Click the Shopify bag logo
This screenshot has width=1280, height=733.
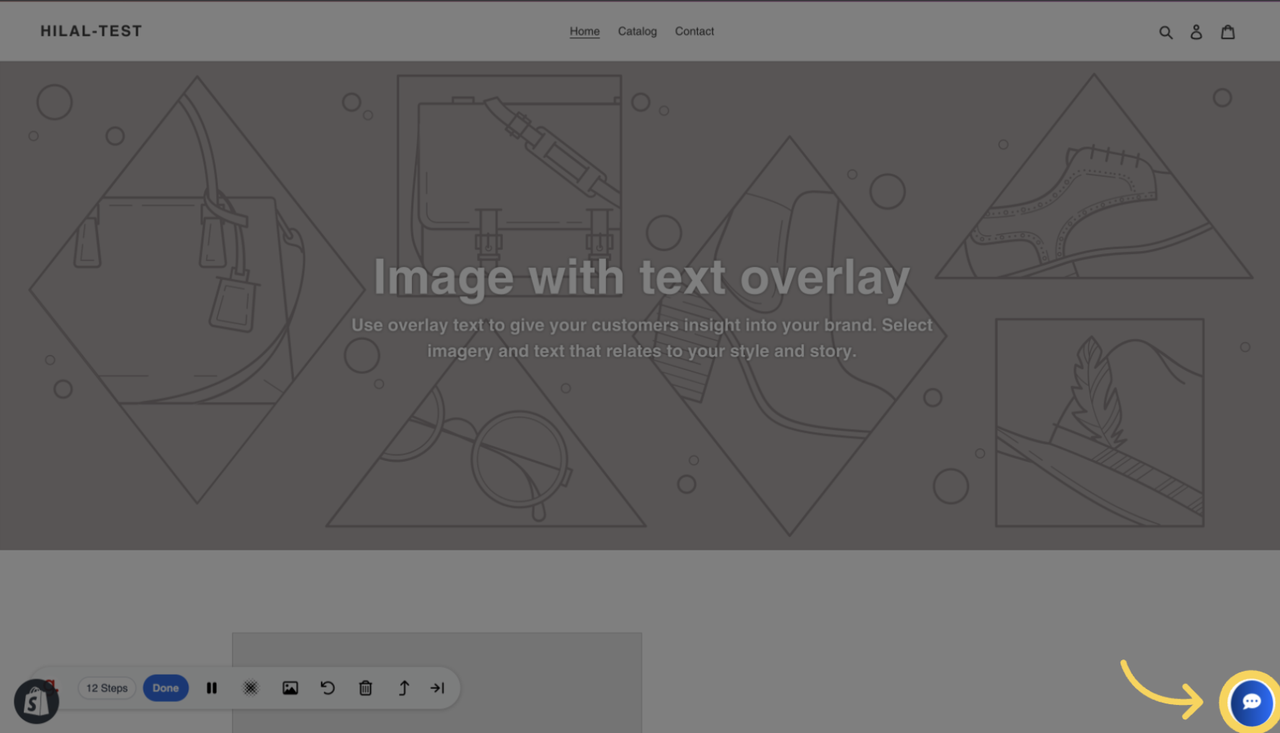pos(36,701)
